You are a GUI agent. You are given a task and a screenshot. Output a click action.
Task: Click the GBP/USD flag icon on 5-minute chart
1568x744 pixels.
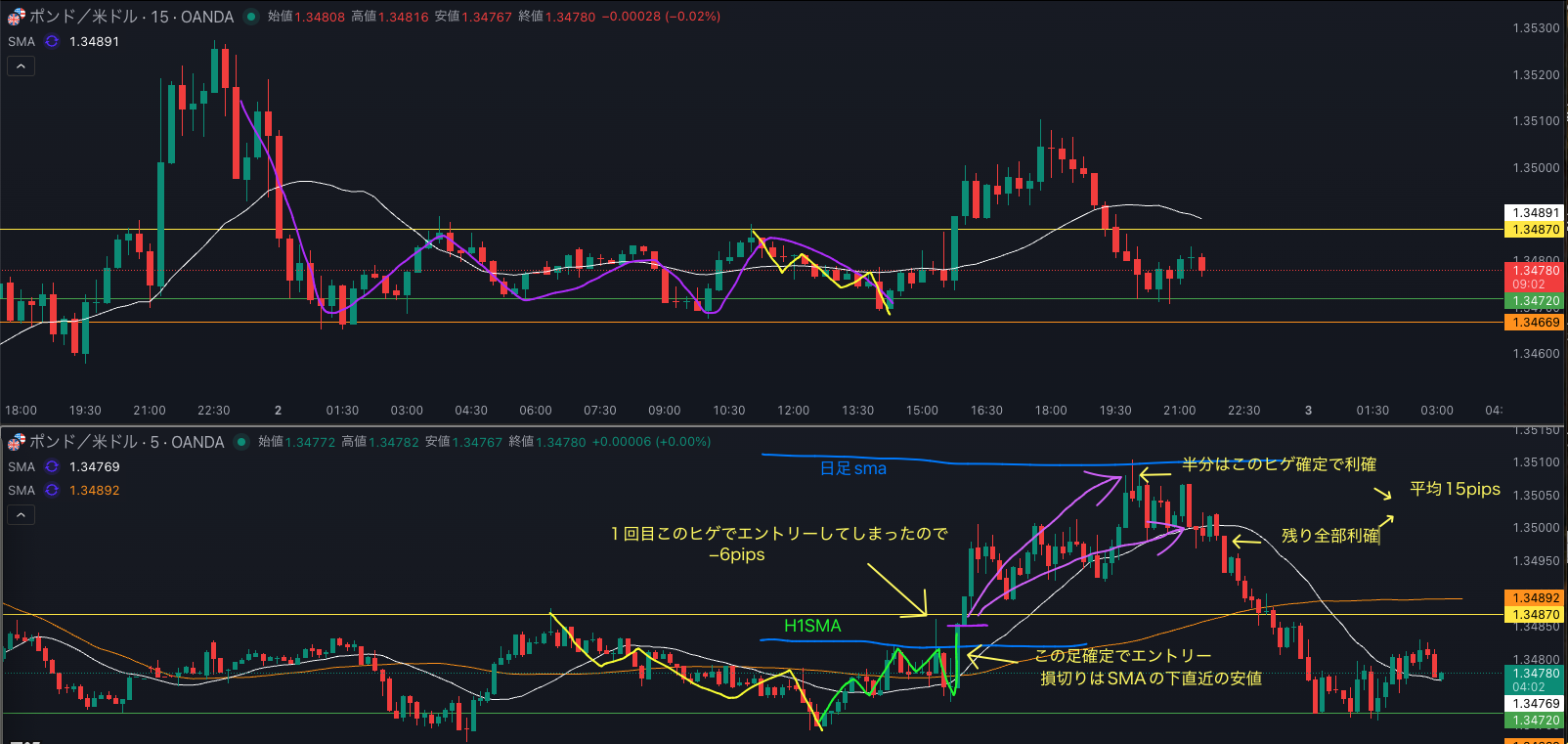(x=16, y=442)
